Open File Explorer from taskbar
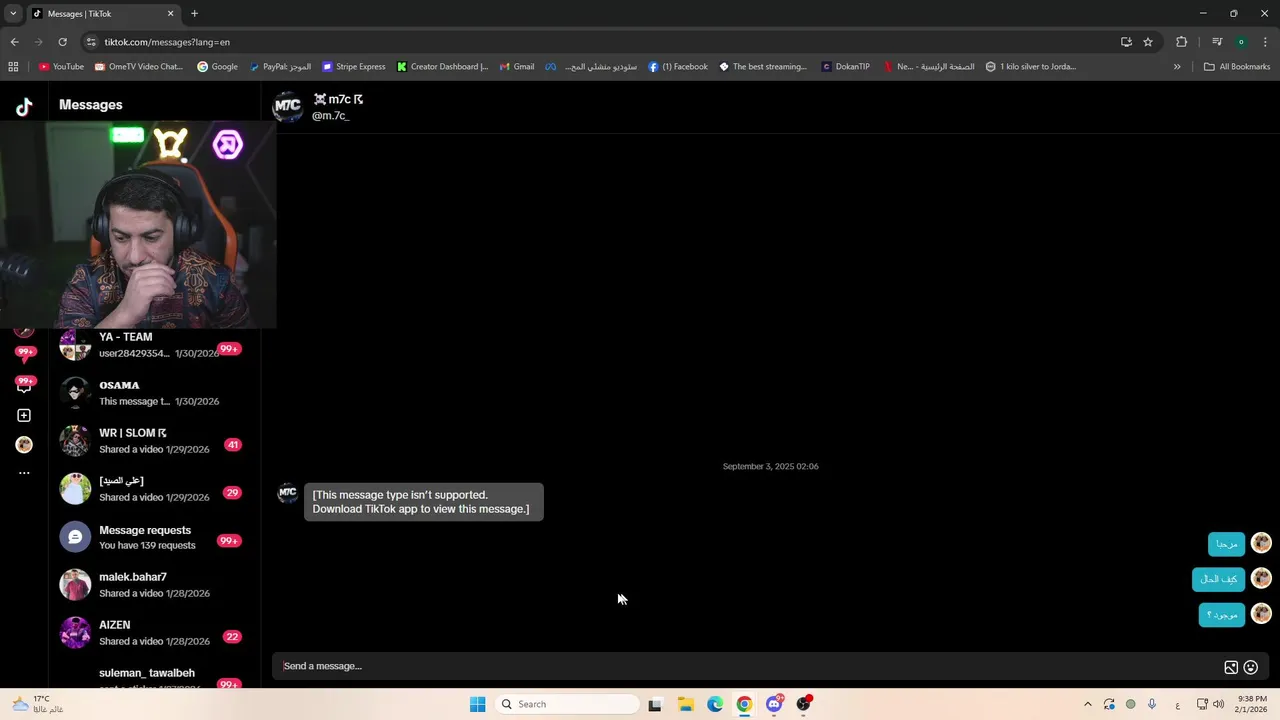This screenshot has width=1280, height=720. (686, 704)
